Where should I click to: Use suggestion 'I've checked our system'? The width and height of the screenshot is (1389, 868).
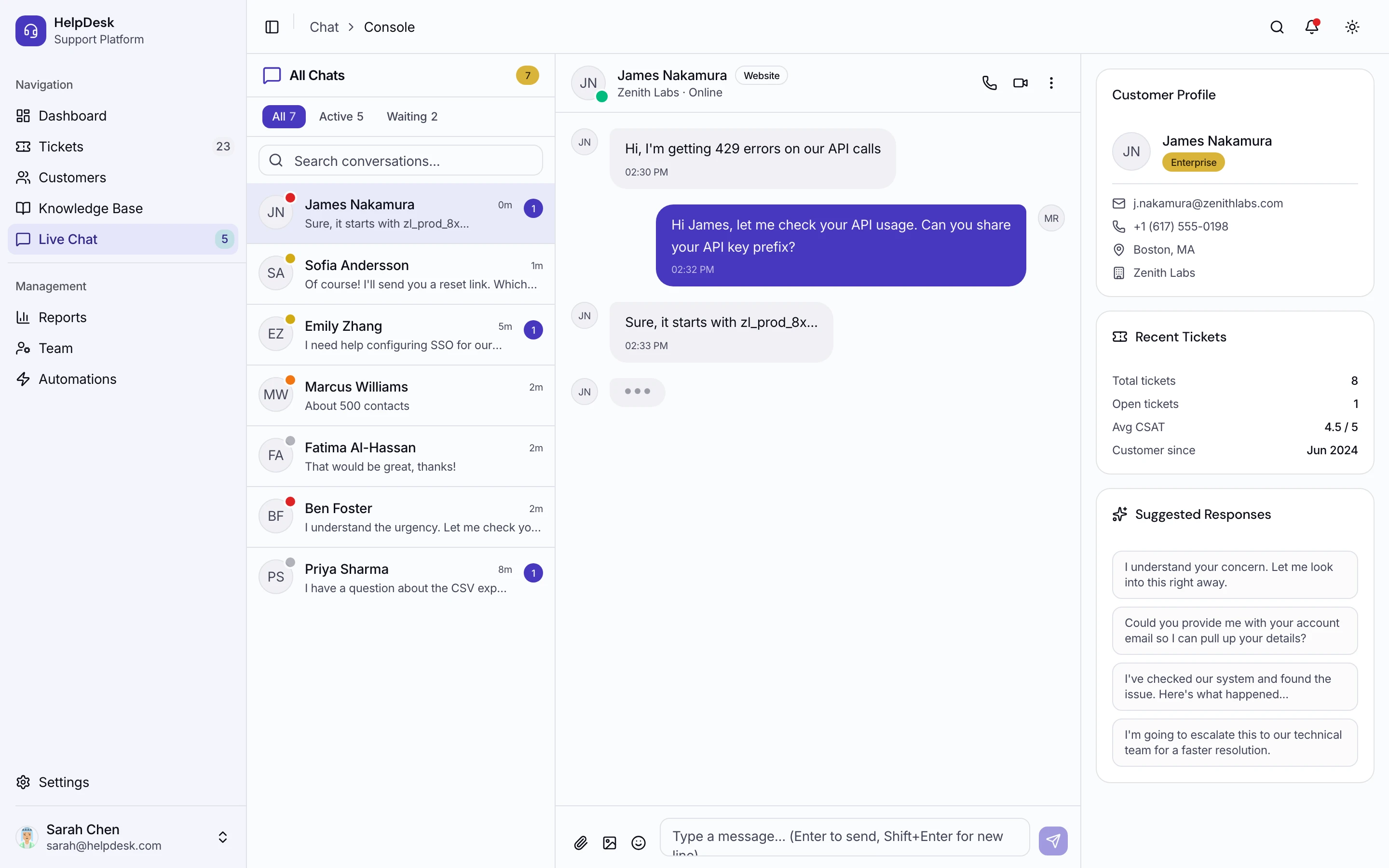click(1235, 687)
